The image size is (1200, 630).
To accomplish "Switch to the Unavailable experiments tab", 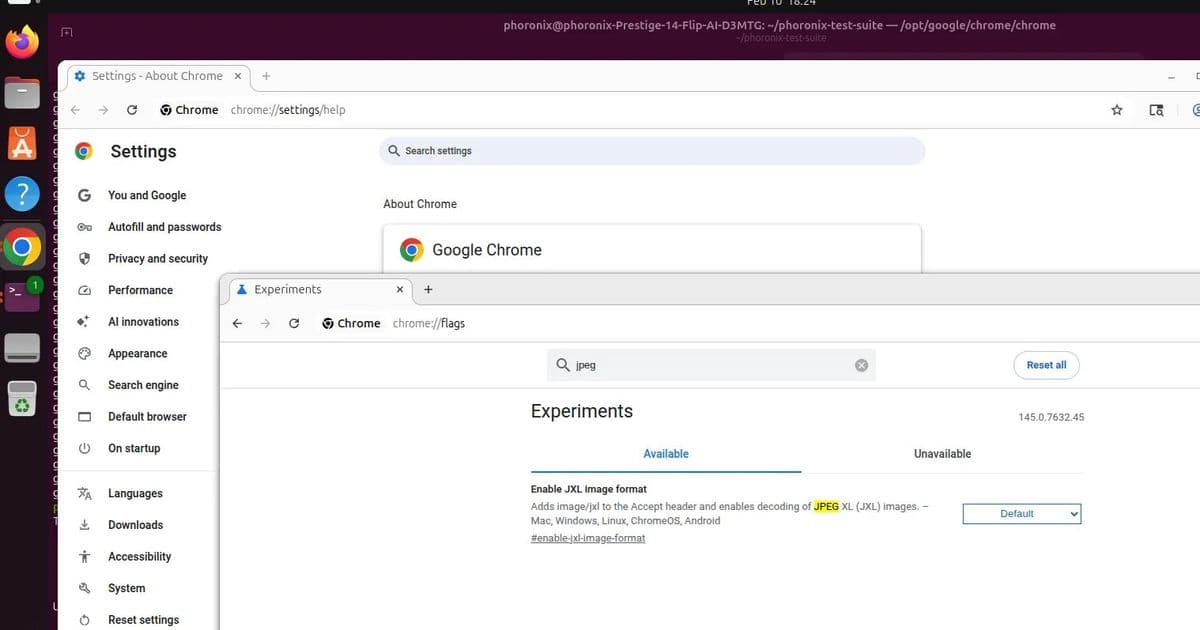I will [941, 453].
